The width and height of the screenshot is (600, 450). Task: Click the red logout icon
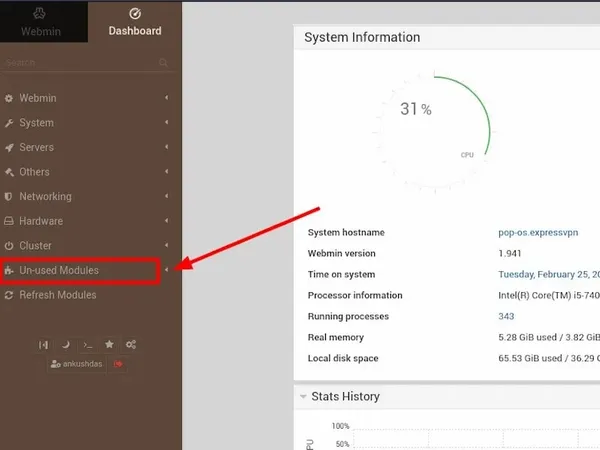point(120,365)
